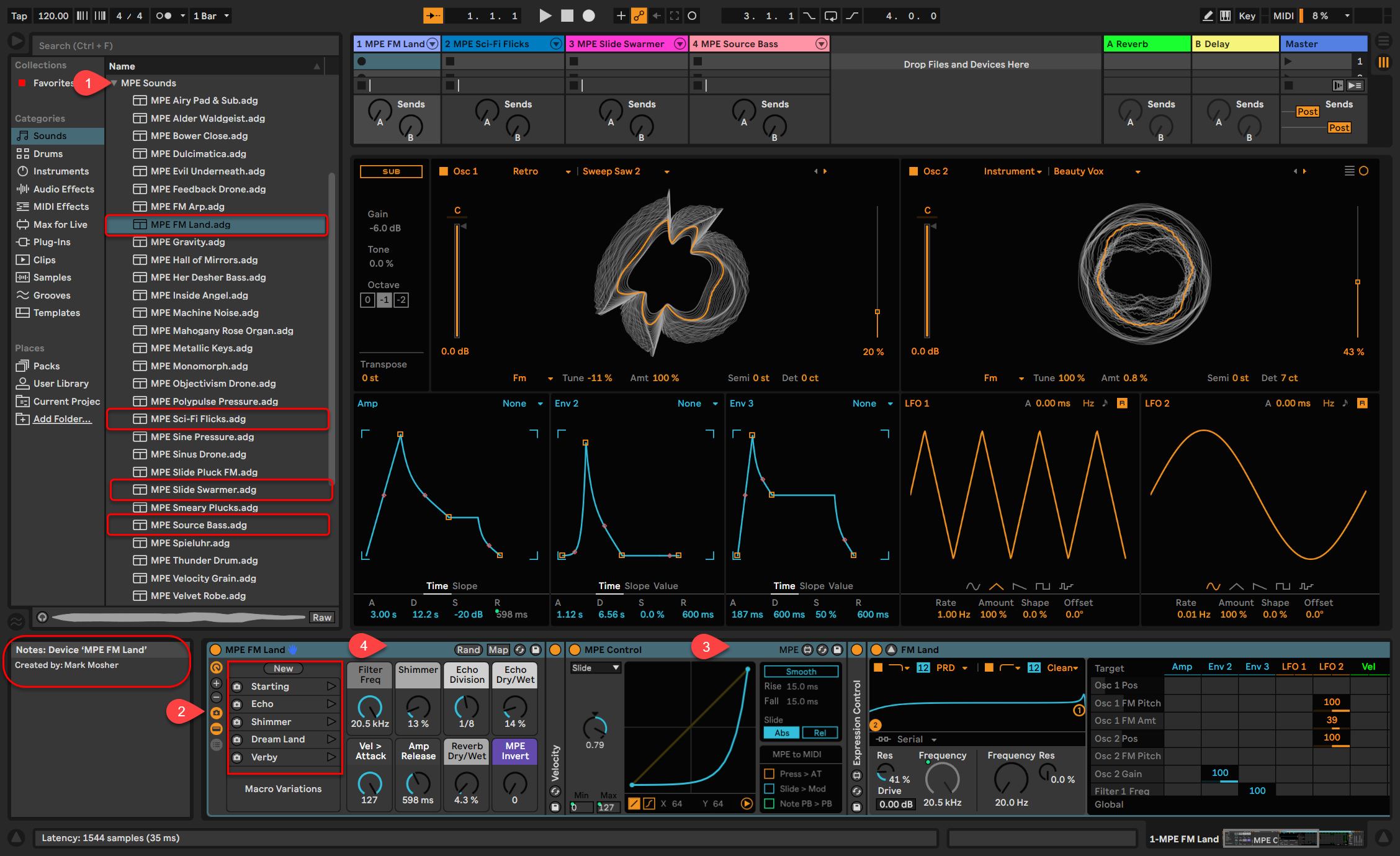The width and height of the screenshot is (1400, 856).
Task: Toggle the FM Land device activator
Action: tap(876, 649)
